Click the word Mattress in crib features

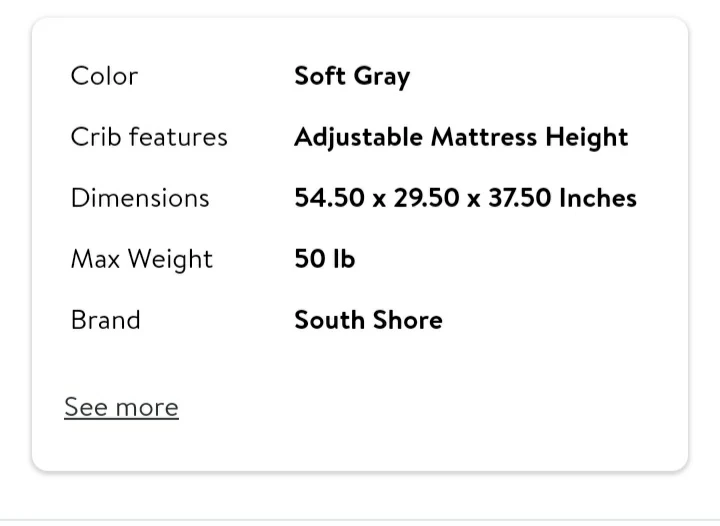pos(483,137)
